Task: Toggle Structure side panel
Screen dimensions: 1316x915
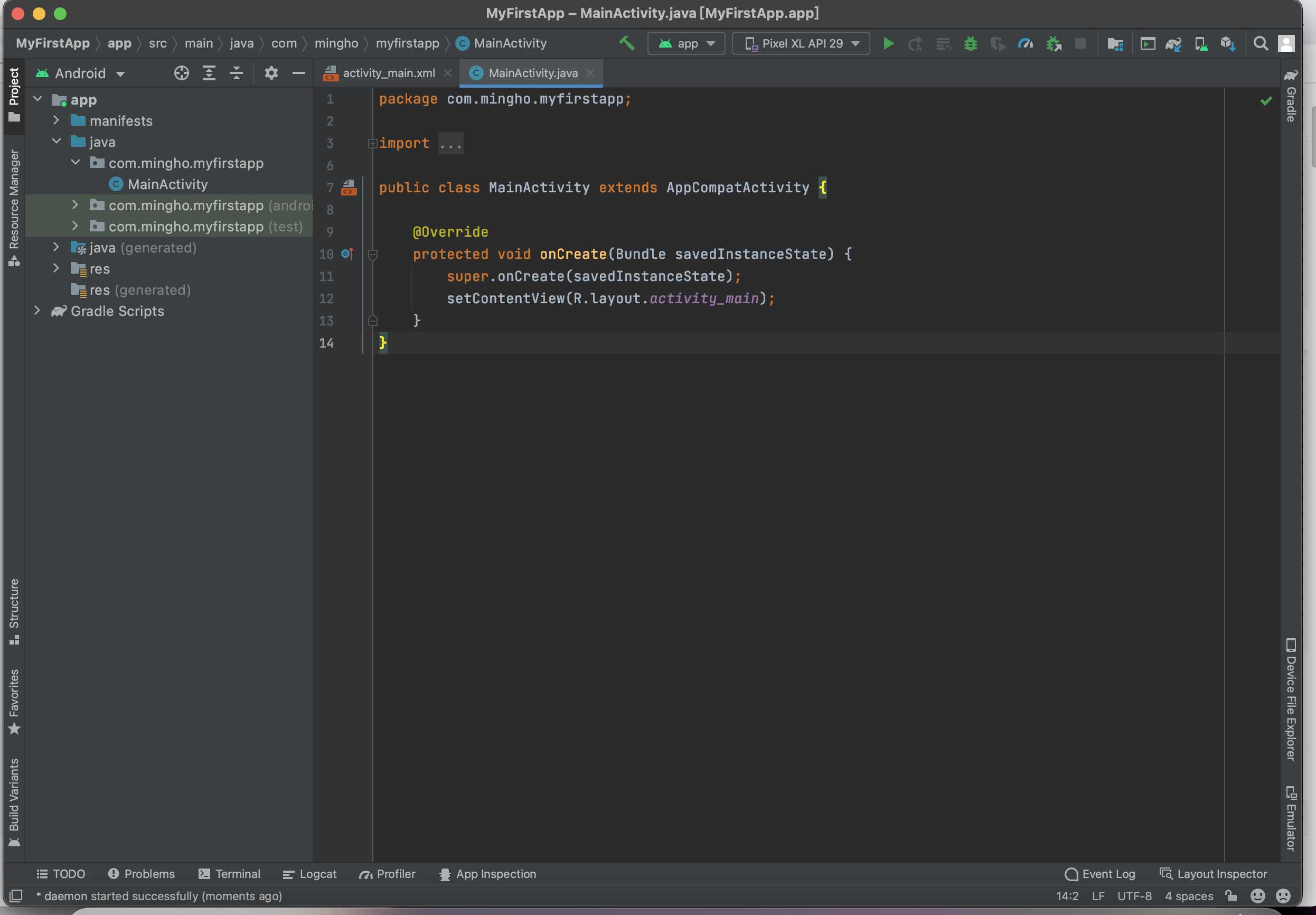Action: tap(14, 612)
